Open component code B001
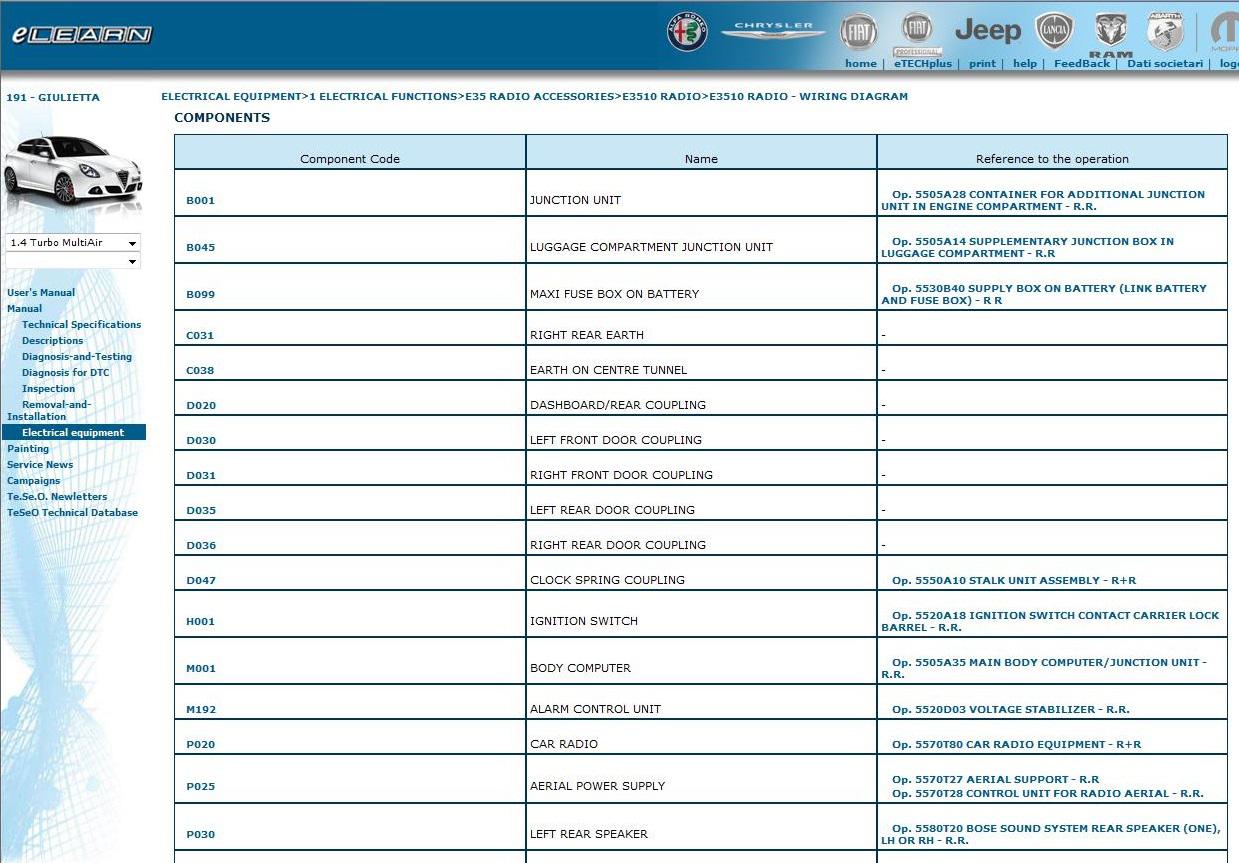 (x=200, y=200)
